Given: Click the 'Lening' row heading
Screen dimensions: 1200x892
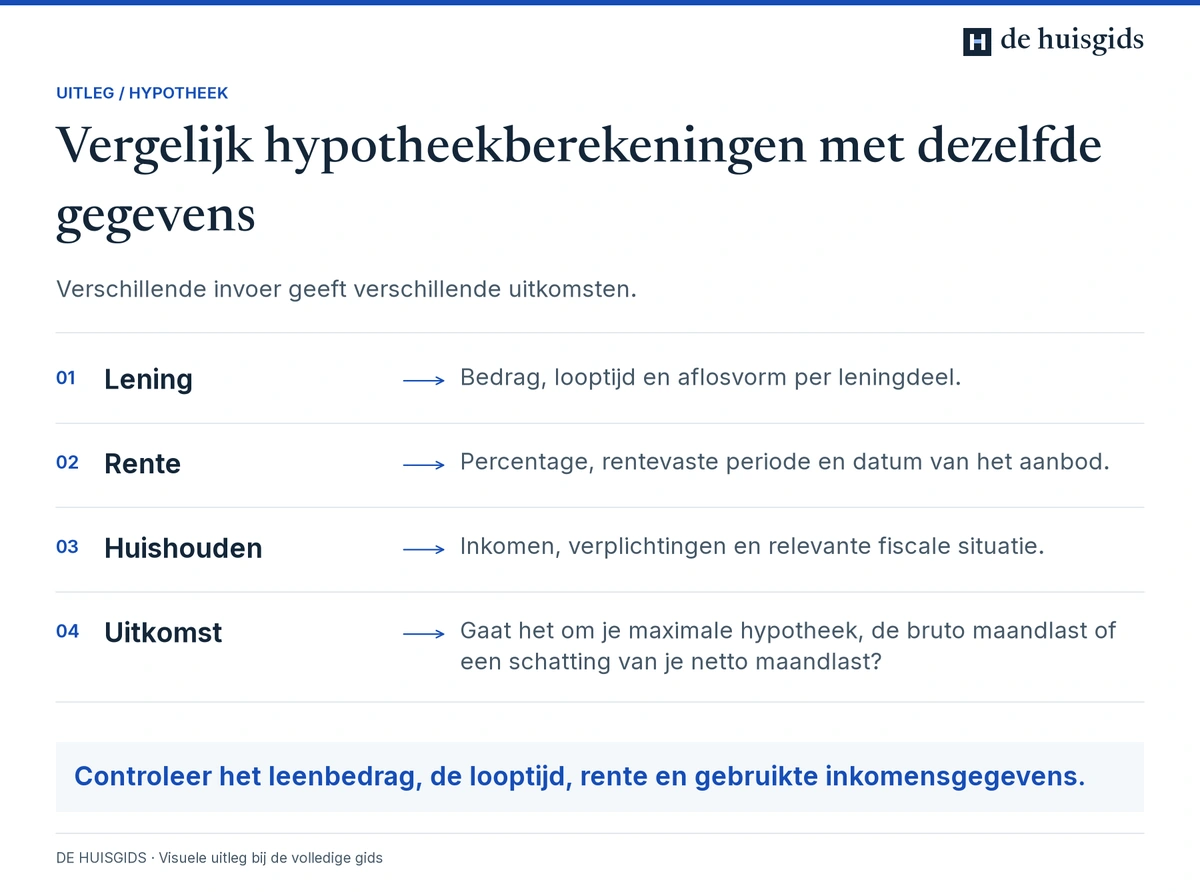Looking at the screenshot, I should [x=148, y=379].
